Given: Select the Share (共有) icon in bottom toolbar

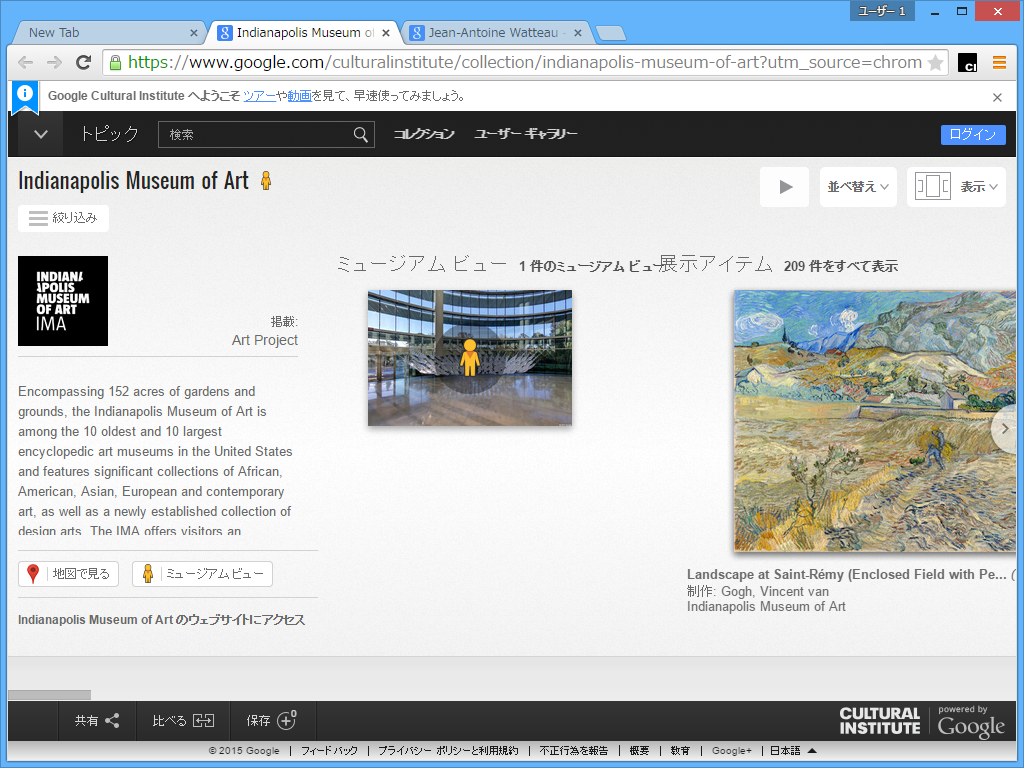Looking at the screenshot, I should pos(113,720).
